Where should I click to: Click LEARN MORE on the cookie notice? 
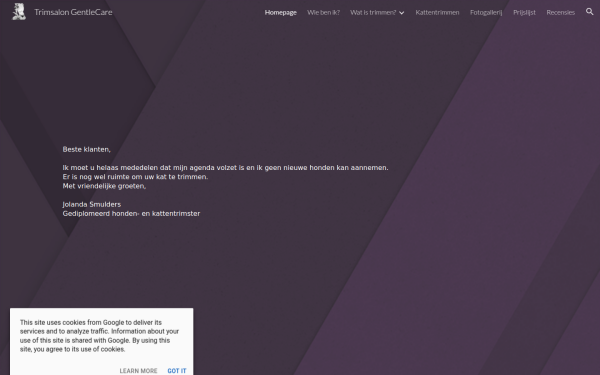click(138, 371)
